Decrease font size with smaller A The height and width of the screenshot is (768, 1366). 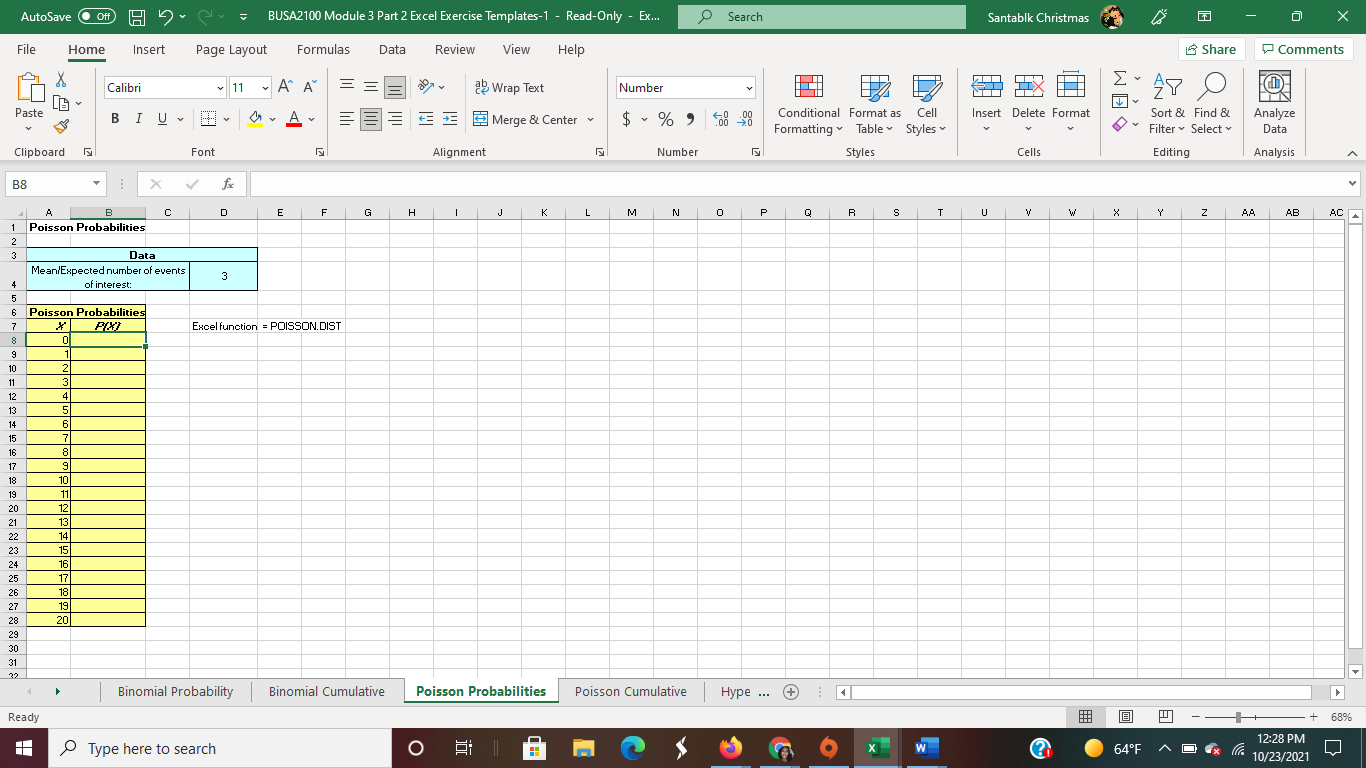tap(308, 88)
